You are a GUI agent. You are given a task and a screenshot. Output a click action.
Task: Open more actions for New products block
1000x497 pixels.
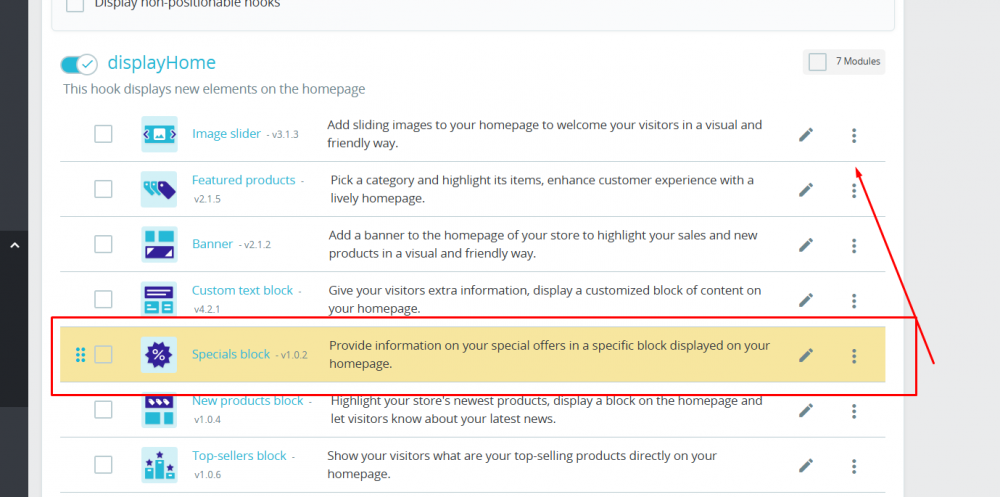[854, 411]
